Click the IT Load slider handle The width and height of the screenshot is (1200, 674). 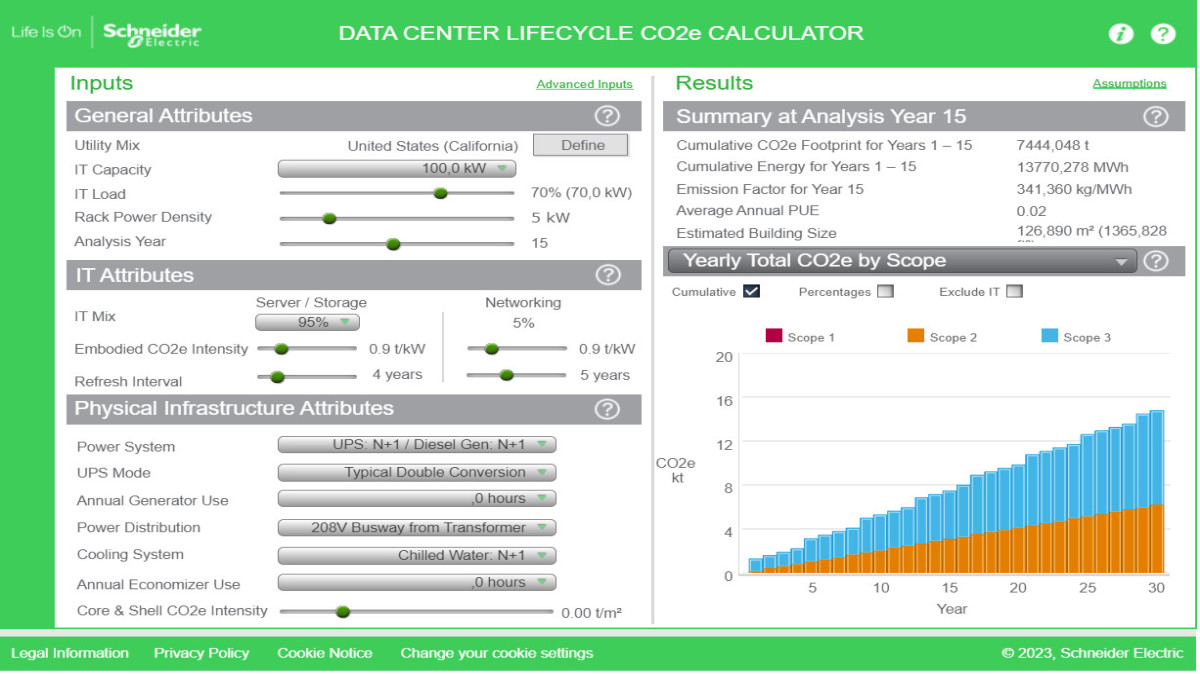click(440, 193)
